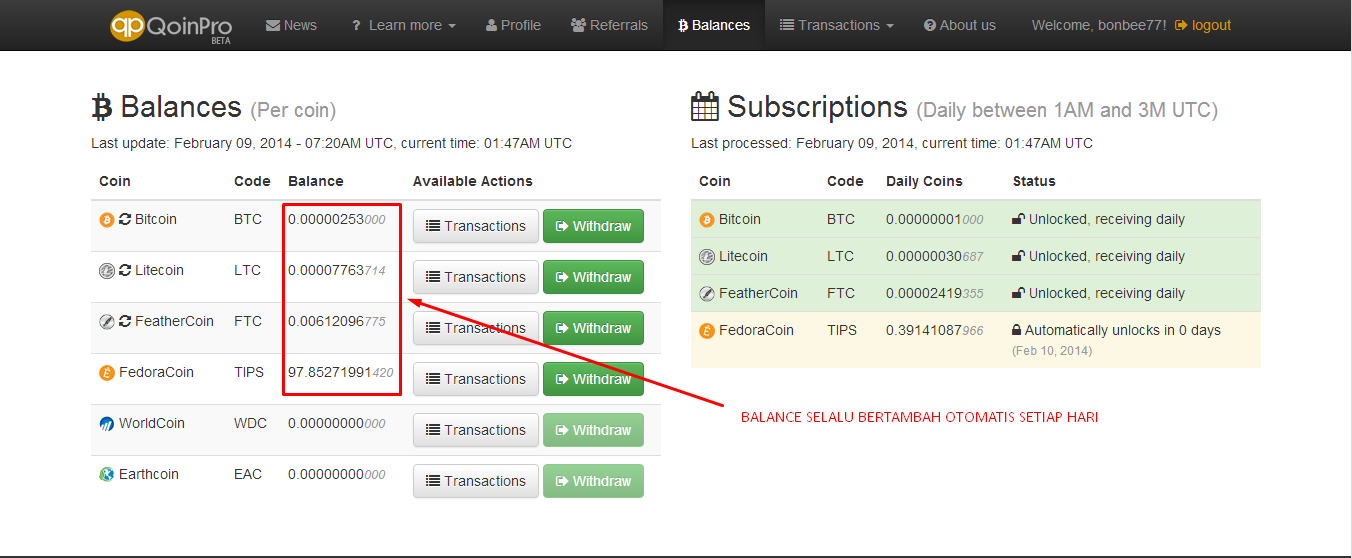
Task: Click the calendar icon beside Subscriptions heading
Action: [705, 106]
